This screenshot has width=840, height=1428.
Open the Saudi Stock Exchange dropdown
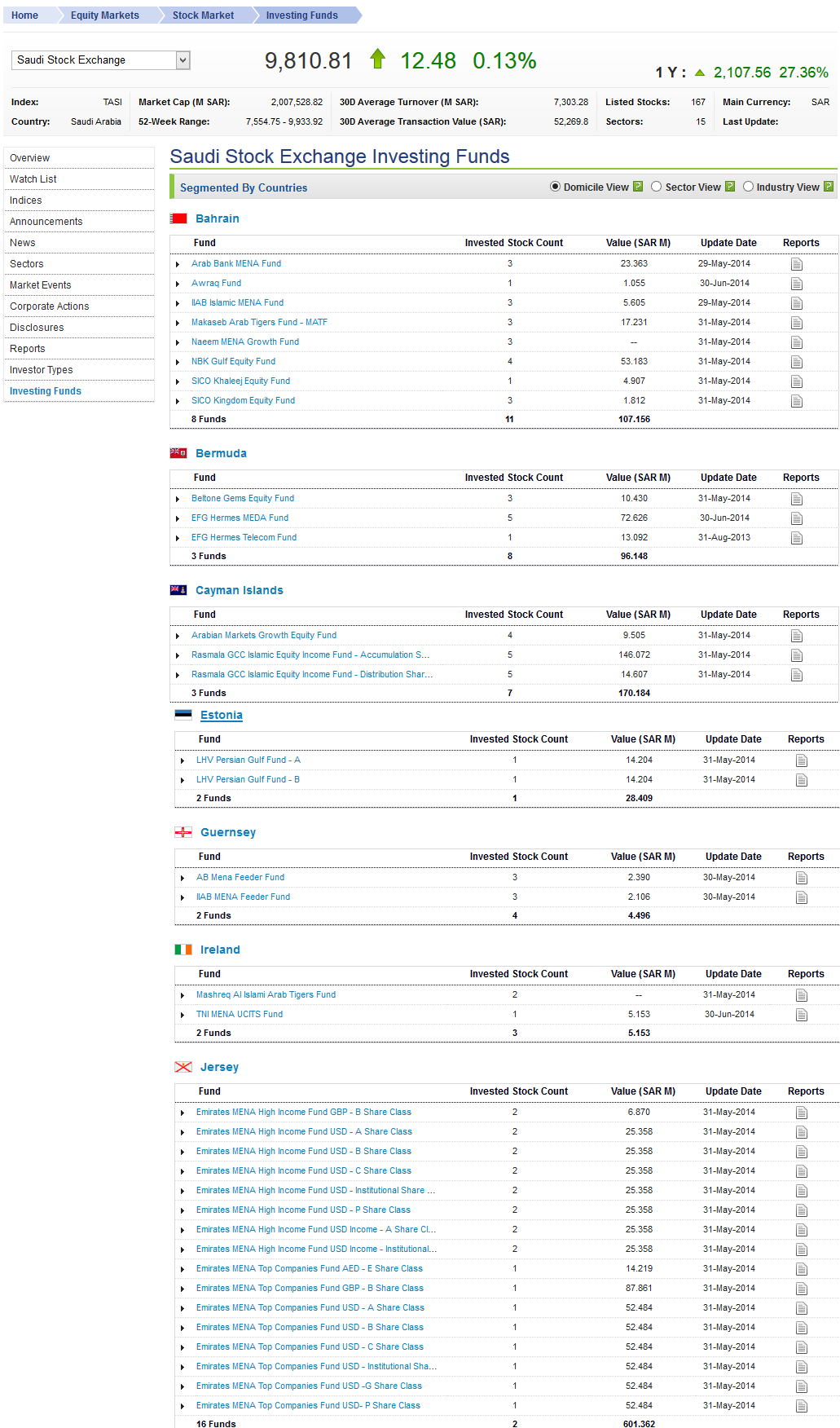[x=101, y=59]
